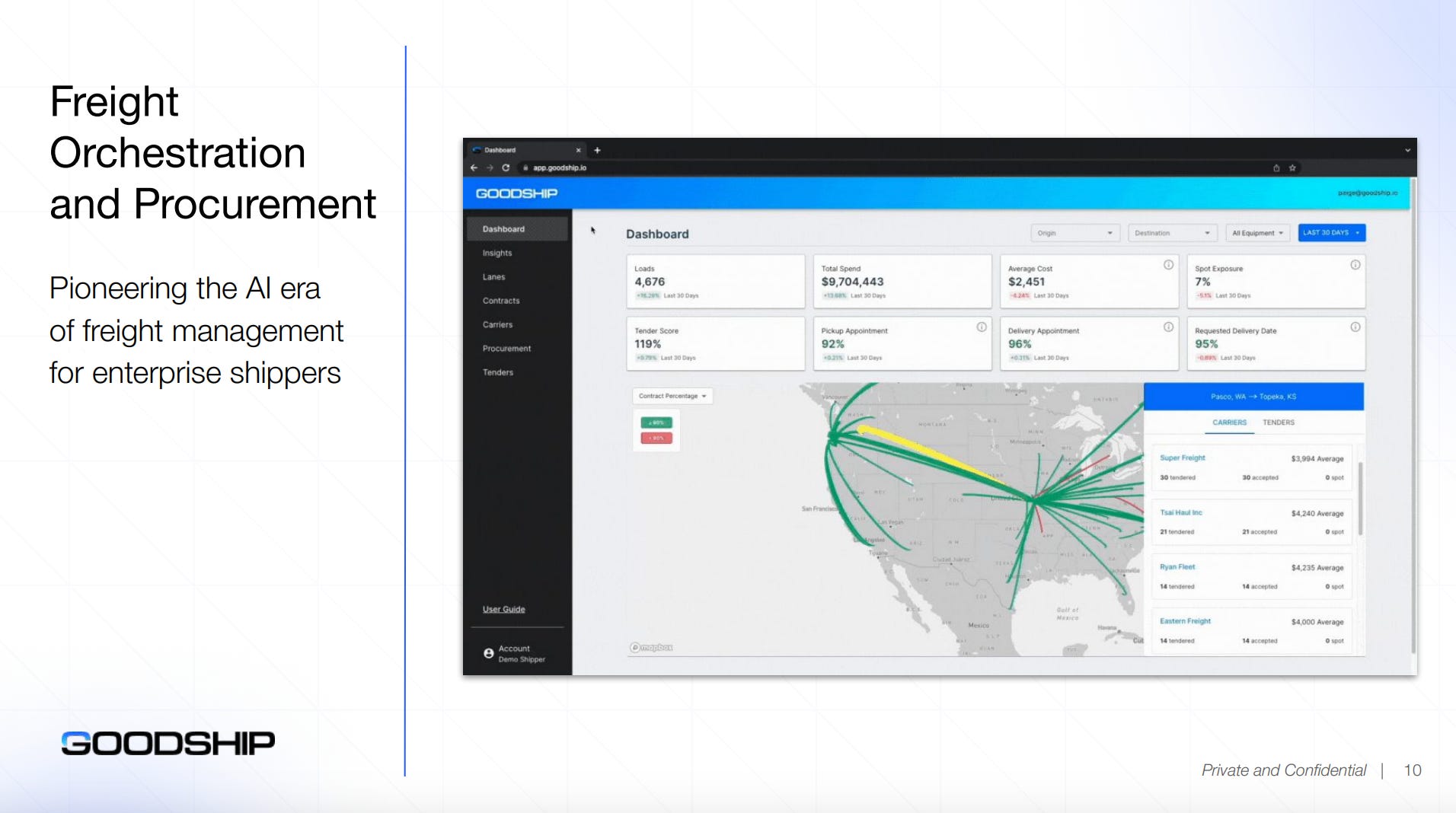Open info icon on Requested Delivery Date card
Image resolution: width=1456 pixels, height=813 pixels.
coord(1355,327)
